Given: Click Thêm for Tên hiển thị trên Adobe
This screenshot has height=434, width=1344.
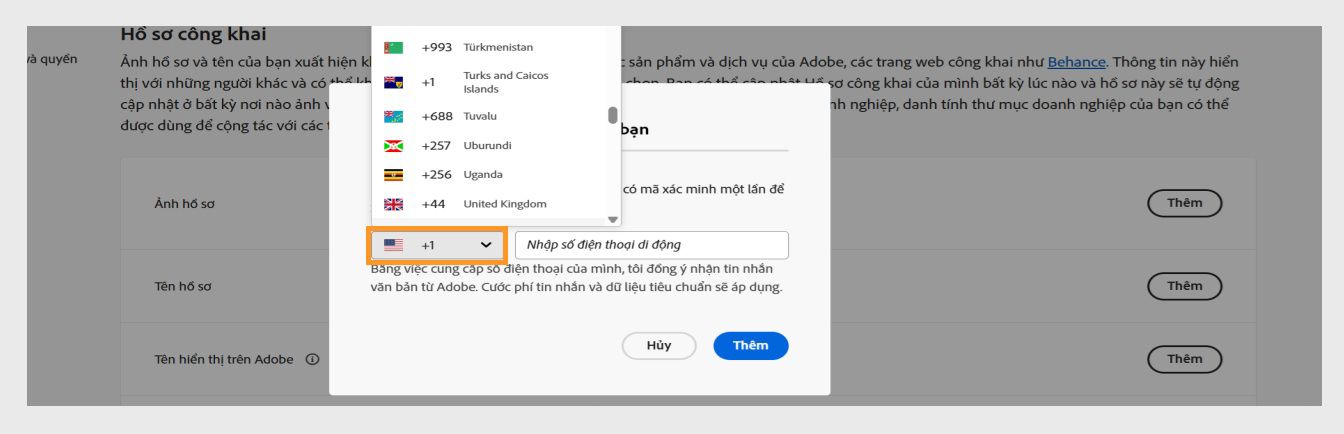Looking at the screenshot, I should coord(1185,359).
